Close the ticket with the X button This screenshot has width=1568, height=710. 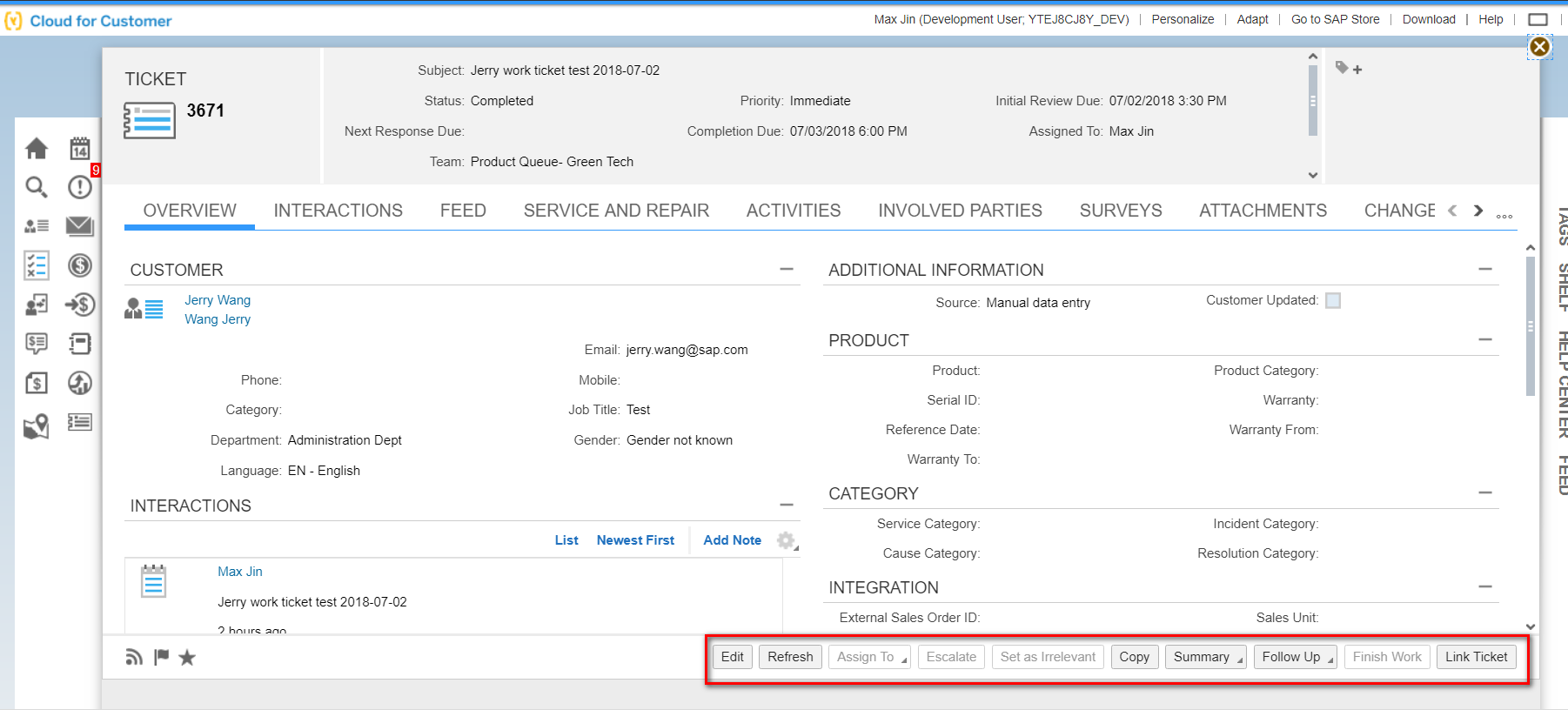point(1540,47)
